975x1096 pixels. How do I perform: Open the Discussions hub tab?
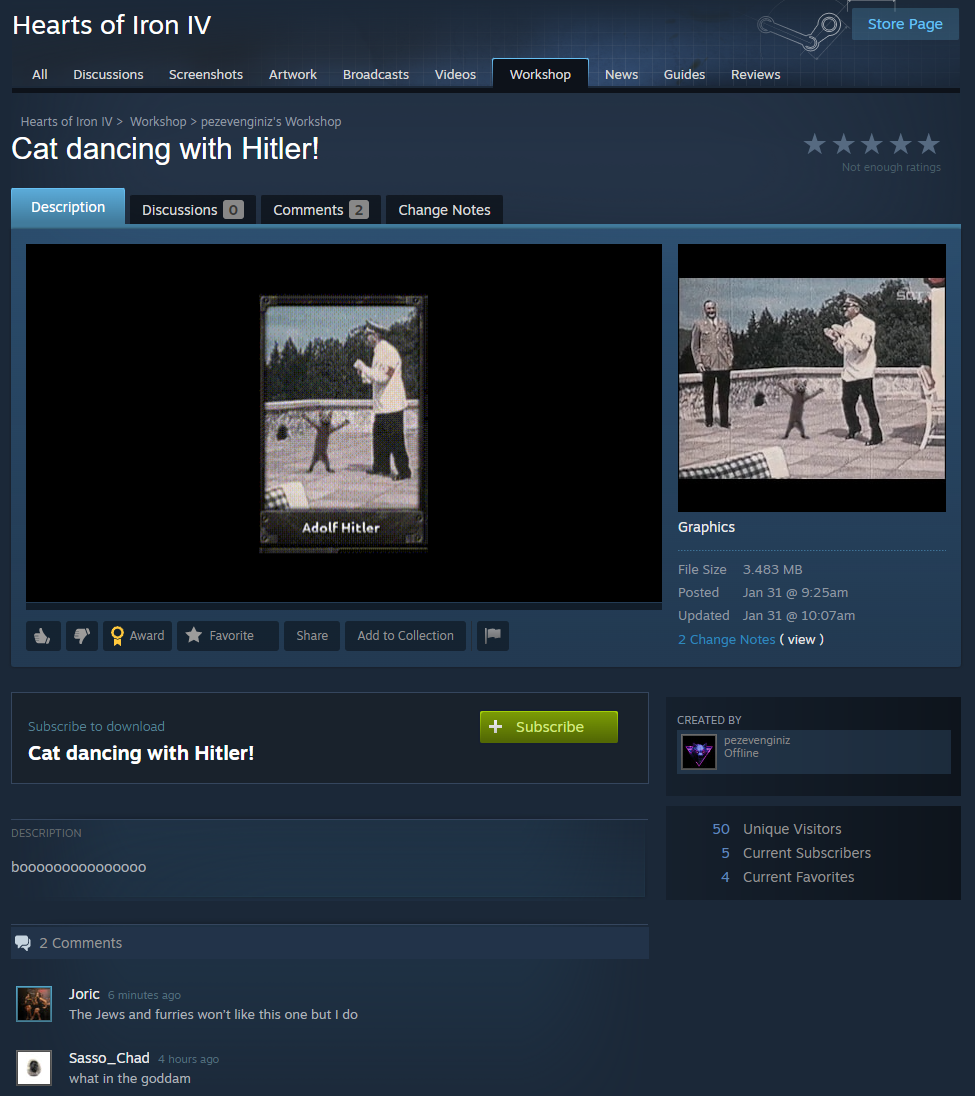click(108, 74)
